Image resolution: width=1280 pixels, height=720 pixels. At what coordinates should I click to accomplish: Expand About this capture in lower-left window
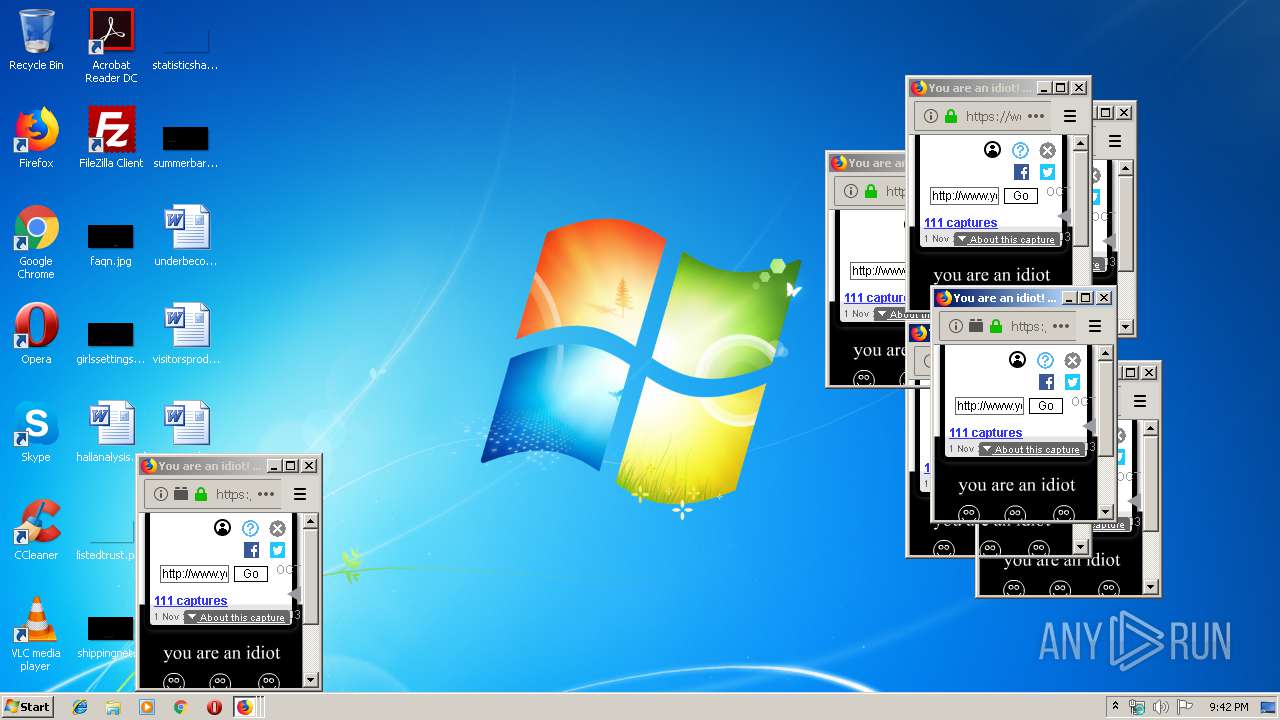(236, 617)
